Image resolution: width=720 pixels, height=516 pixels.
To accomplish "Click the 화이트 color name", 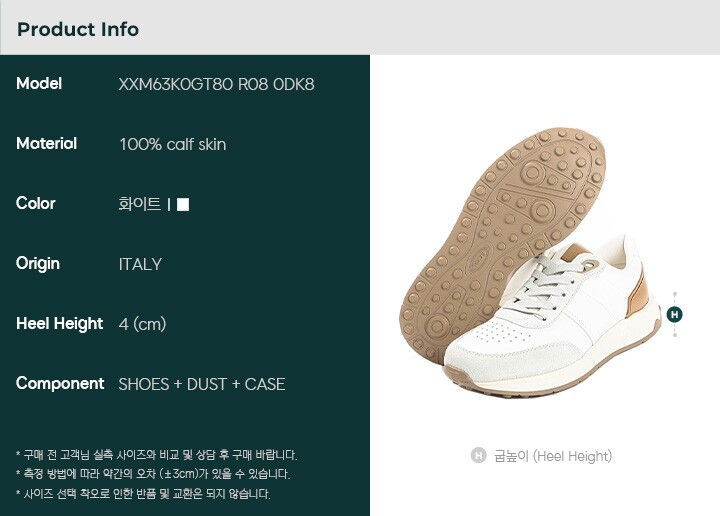I will coord(140,204).
